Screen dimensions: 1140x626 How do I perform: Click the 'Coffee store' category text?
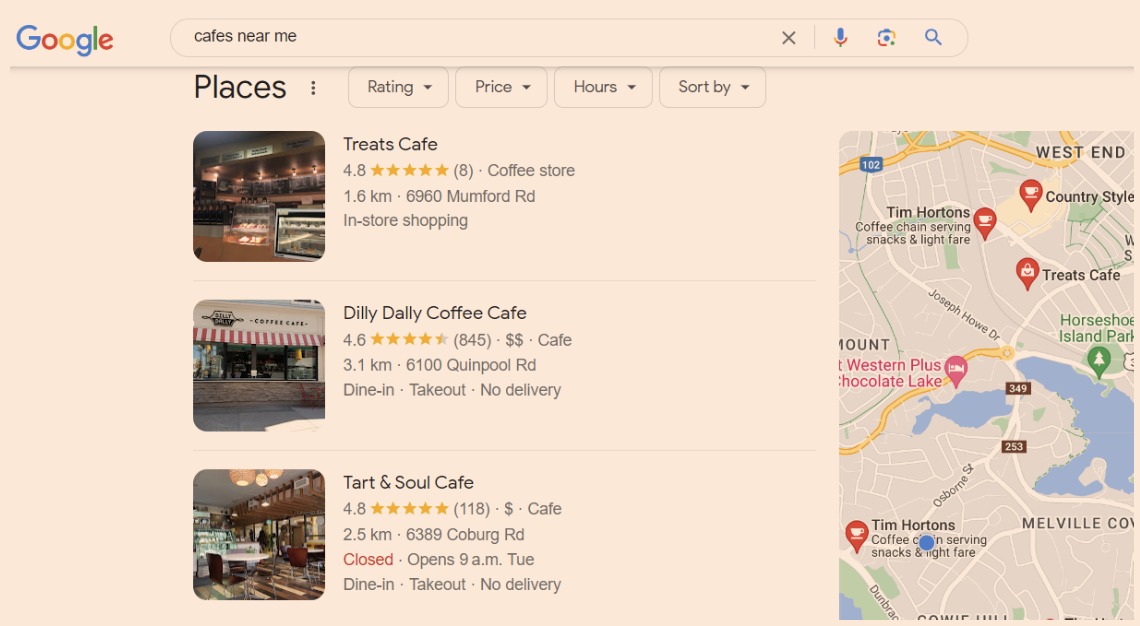(531, 170)
